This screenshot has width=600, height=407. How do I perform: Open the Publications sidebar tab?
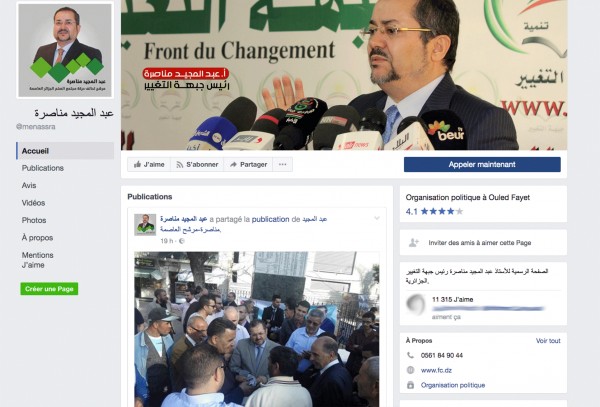pos(42,168)
